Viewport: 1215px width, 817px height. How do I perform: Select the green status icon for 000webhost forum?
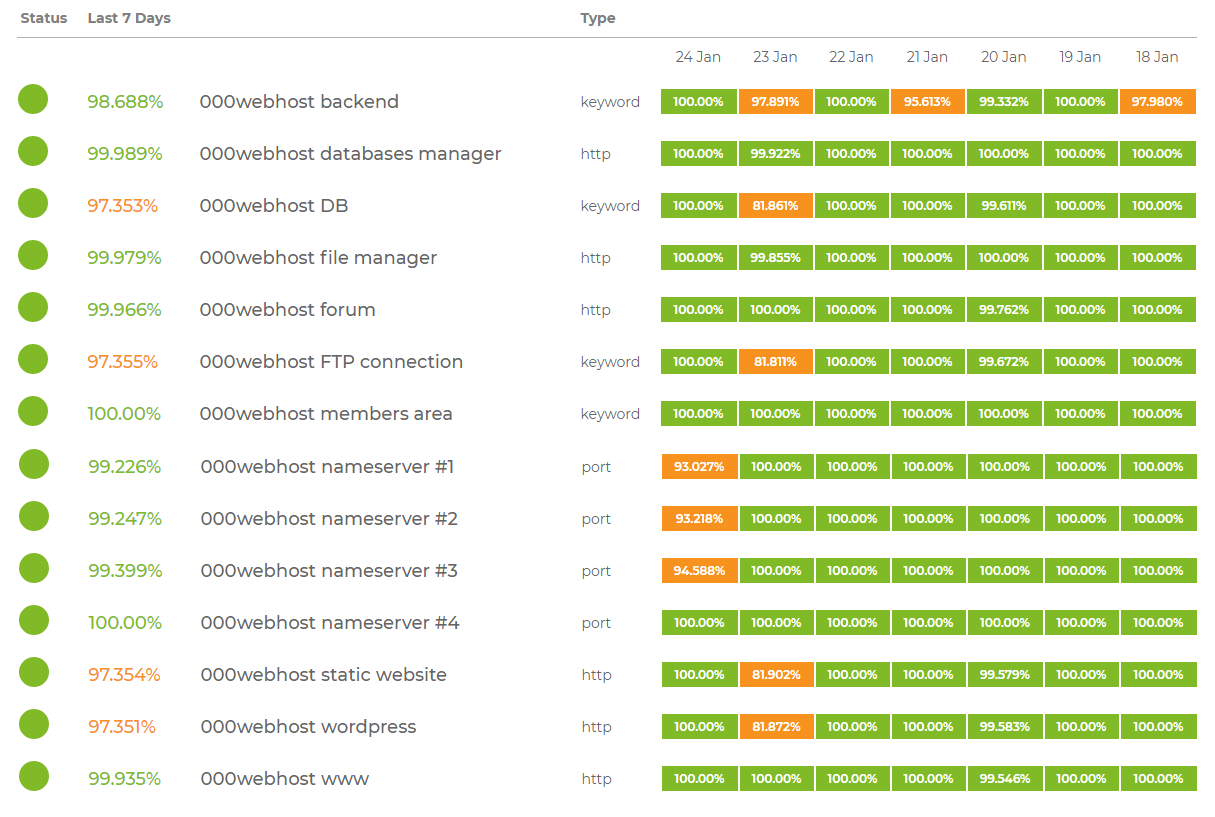pos(33,308)
